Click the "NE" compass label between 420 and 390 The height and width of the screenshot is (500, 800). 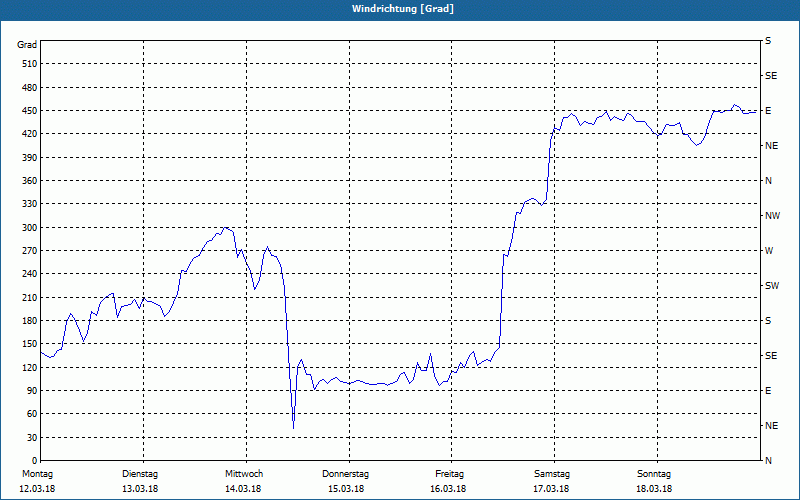tap(771, 146)
